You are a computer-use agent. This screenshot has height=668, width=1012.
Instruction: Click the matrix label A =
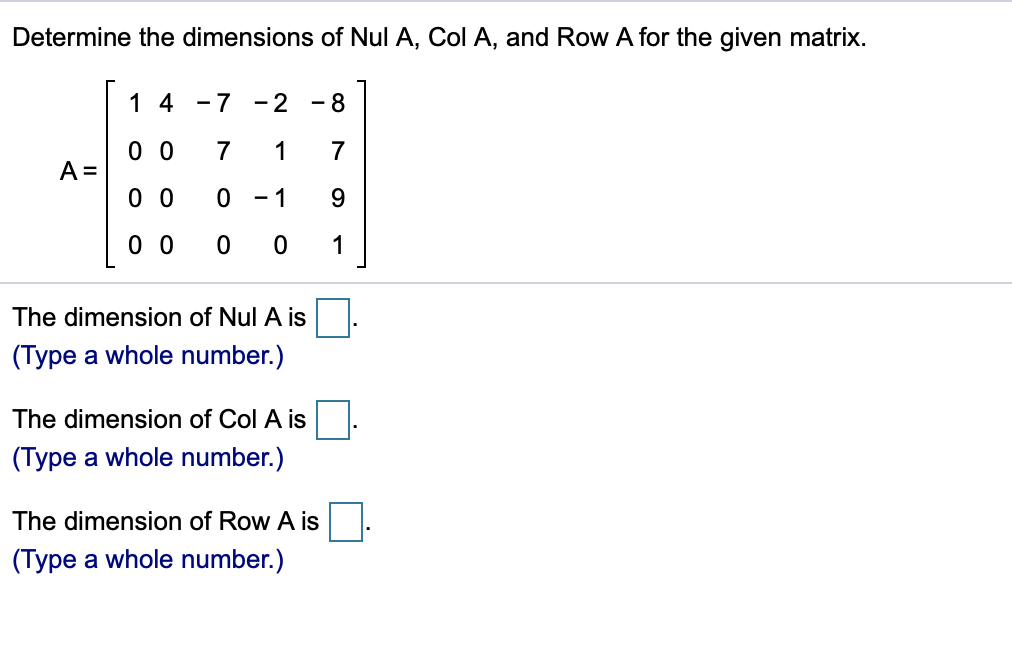coord(77,172)
